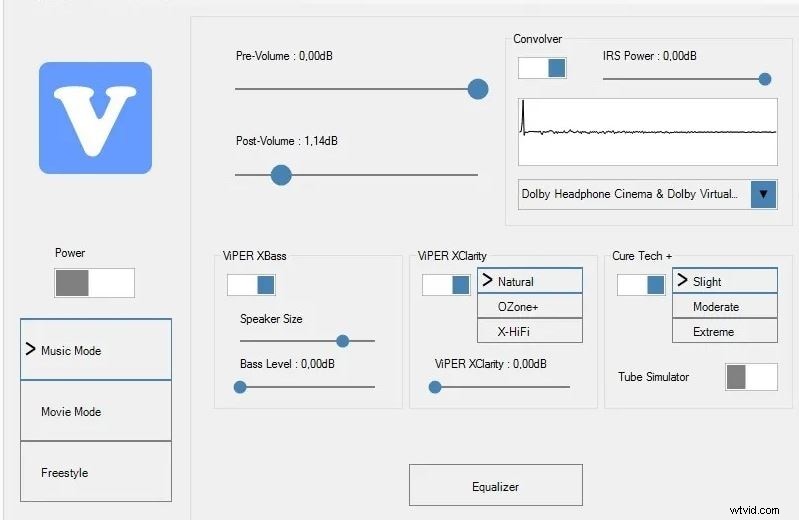Click the impulse response waveform display
This screenshot has height=520, width=799.
click(x=648, y=132)
